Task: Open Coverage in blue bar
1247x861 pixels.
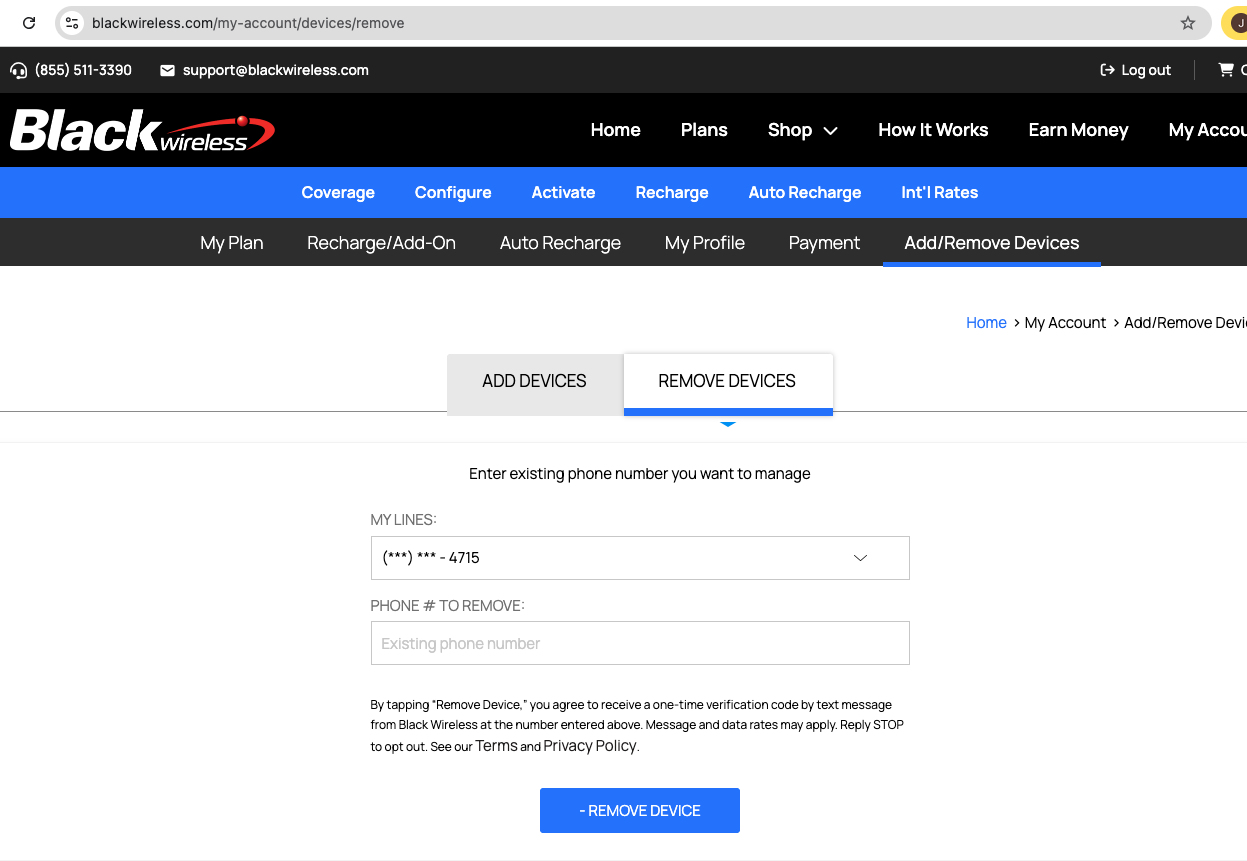Action: (338, 192)
